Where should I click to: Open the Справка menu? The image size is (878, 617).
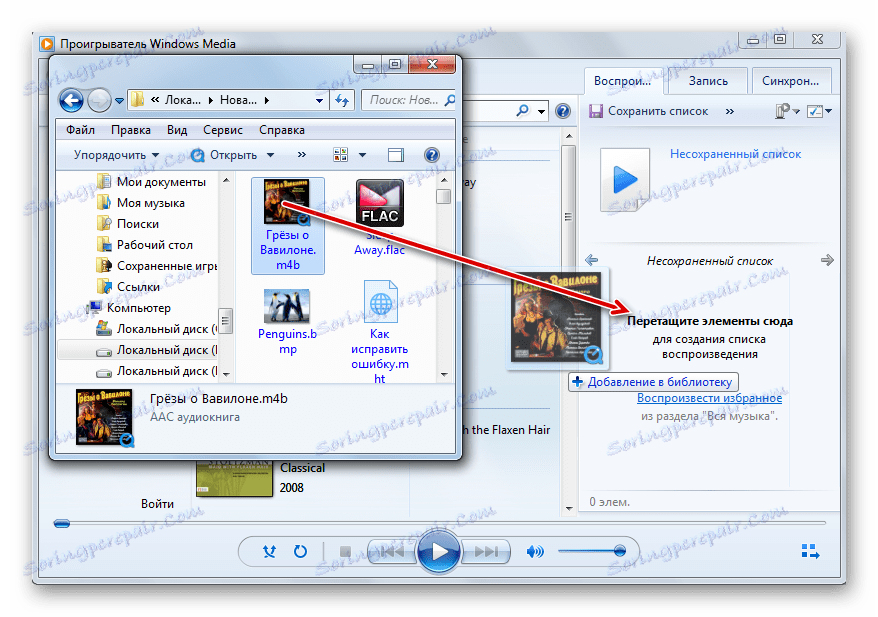point(282,130)
